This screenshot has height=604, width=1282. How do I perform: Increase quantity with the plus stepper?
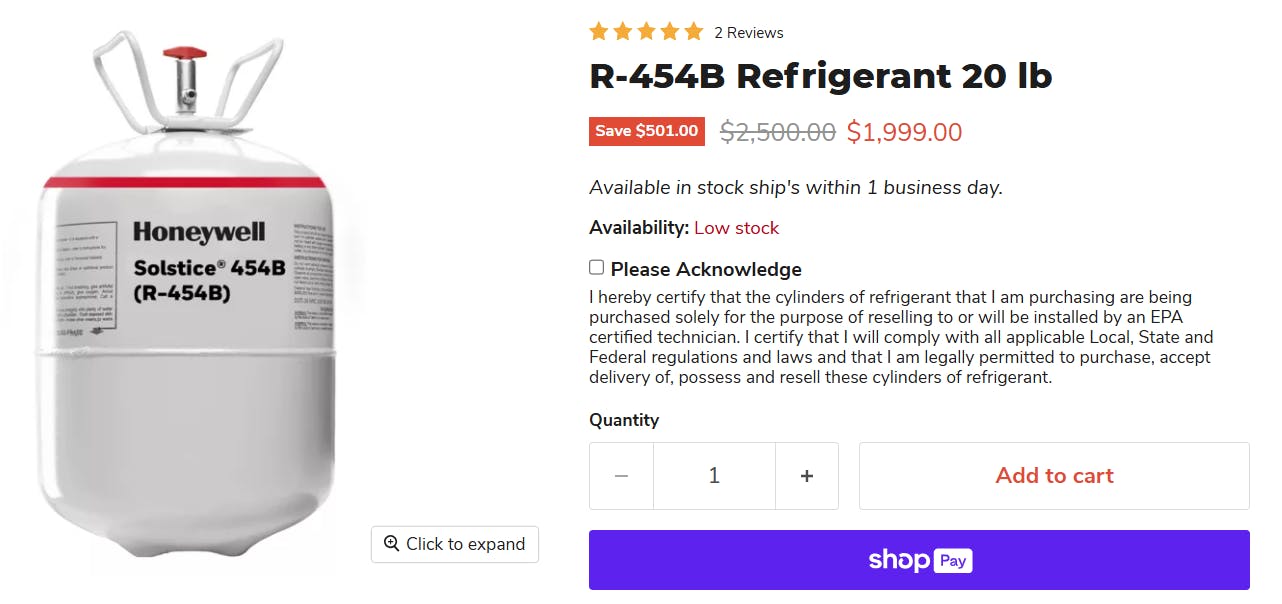(807, 475)
